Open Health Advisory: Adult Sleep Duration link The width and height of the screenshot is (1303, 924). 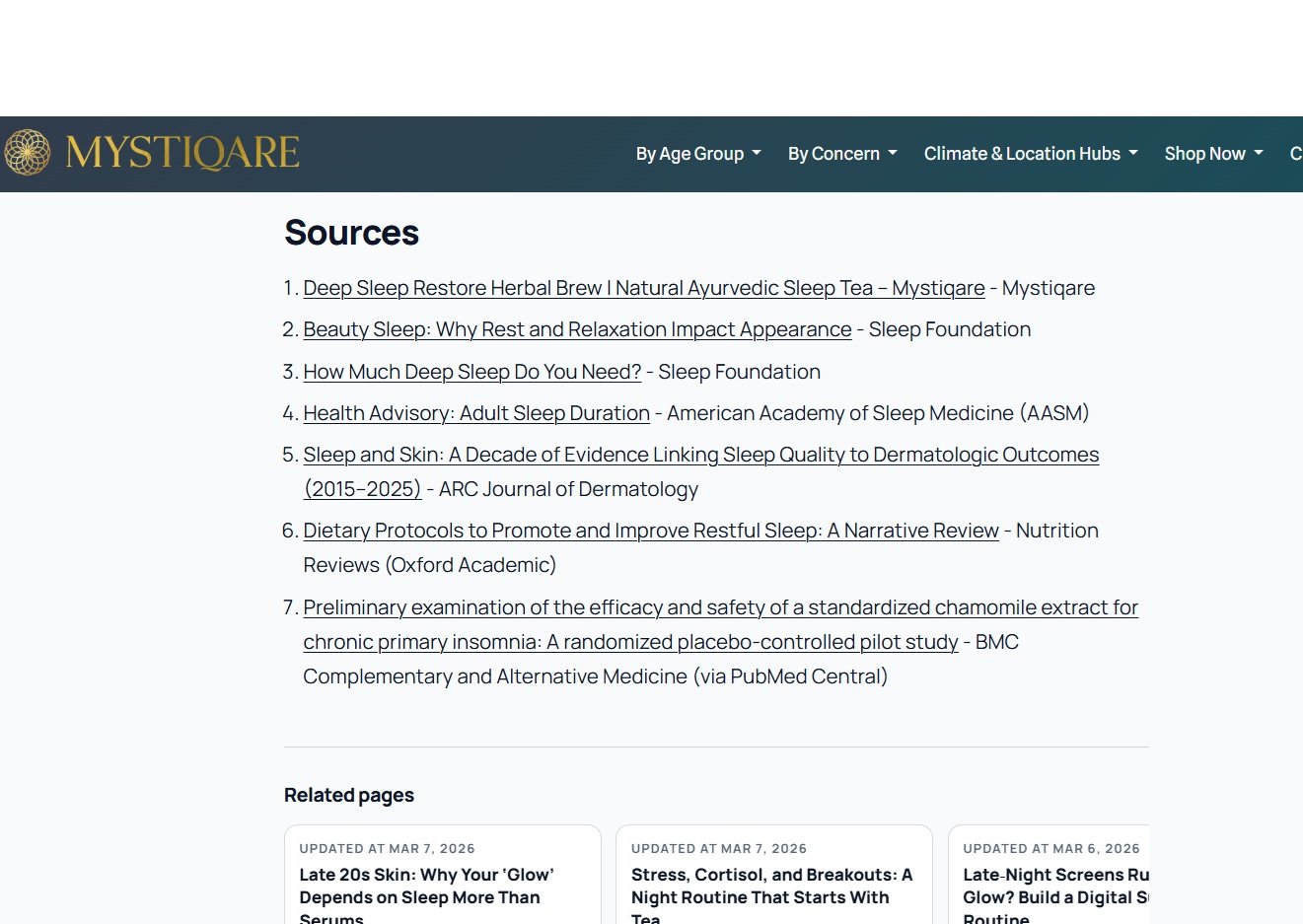pyautogui.click(x=476, y=413)
